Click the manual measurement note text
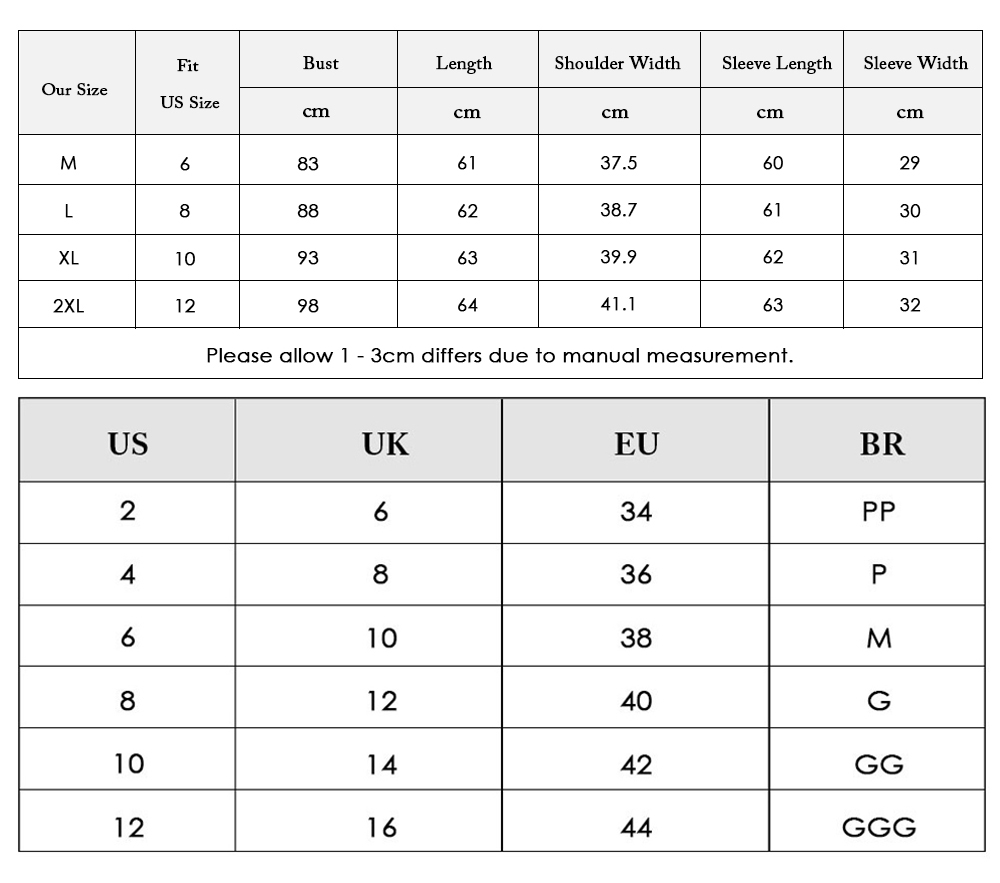Screen dimensions: 1000x883 pos(500,355)
